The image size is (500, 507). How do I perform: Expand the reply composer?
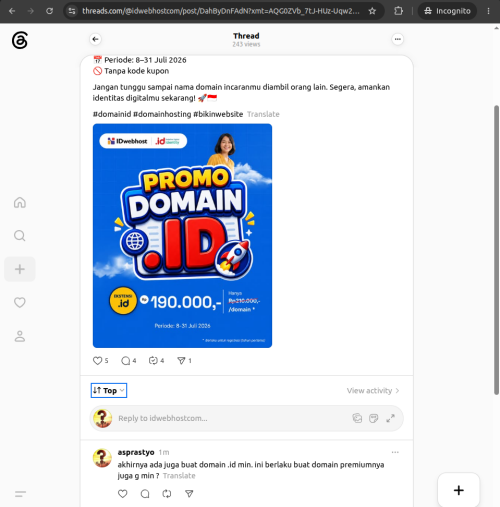click(x=390, y=418)
